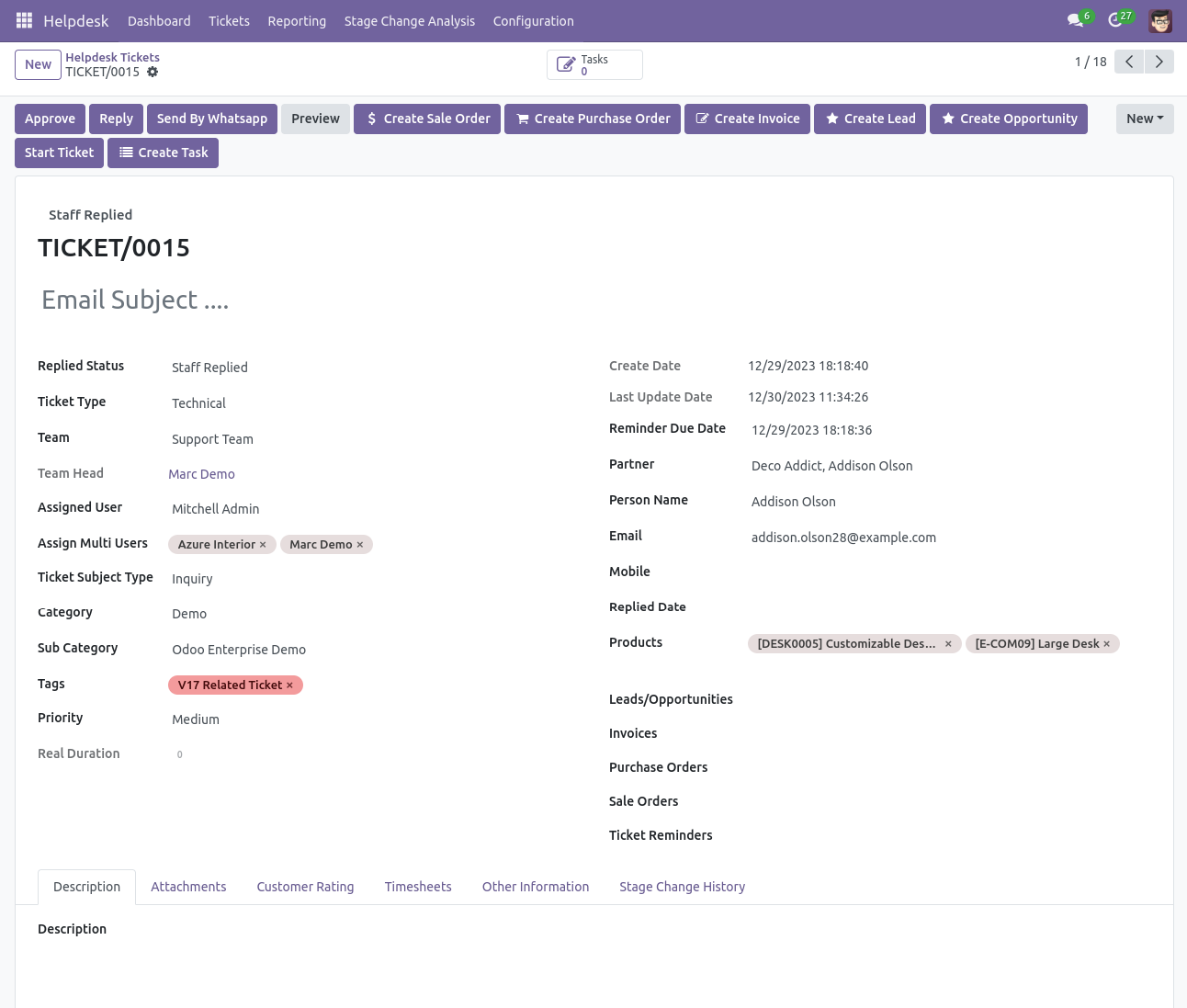Click the Create Sale Order button

(x=427, y=119)
